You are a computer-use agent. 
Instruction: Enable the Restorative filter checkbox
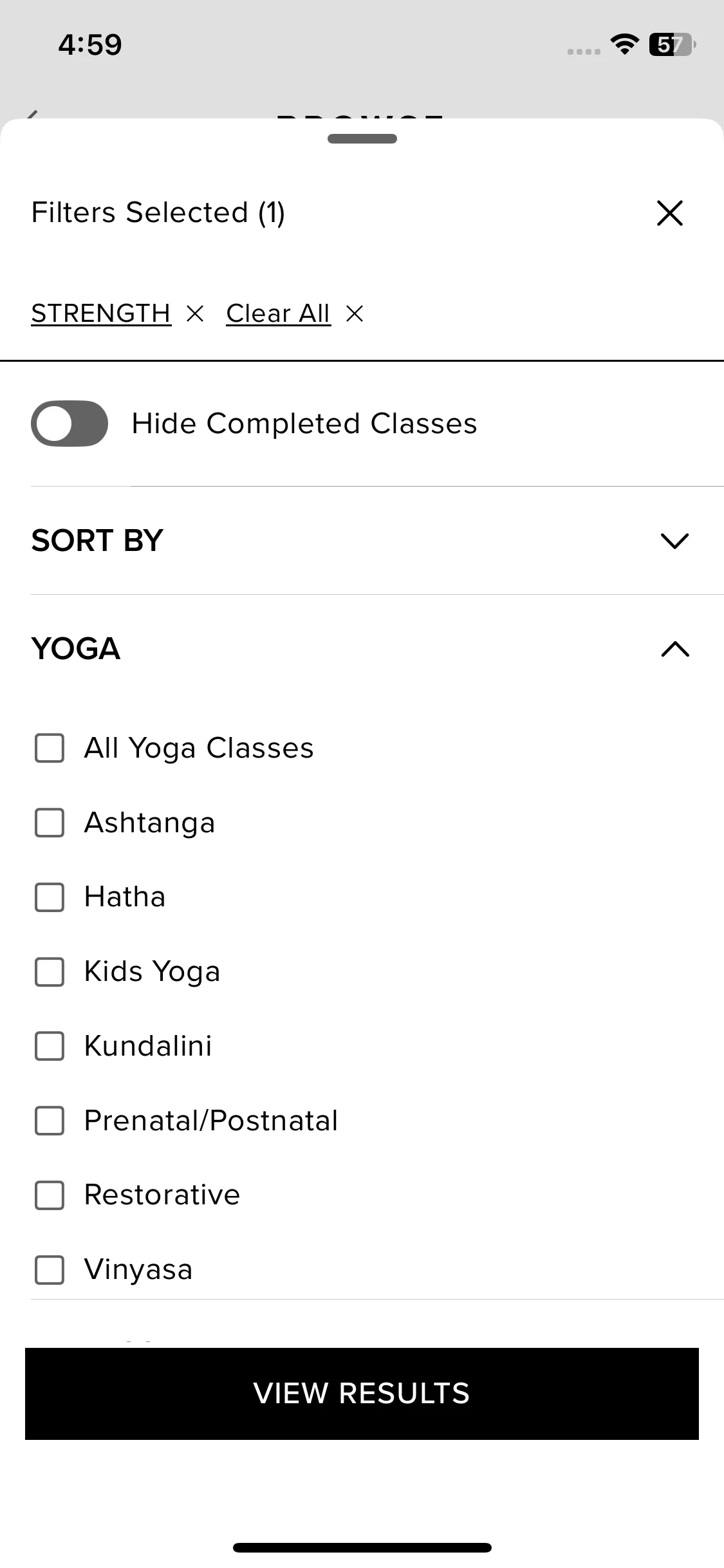tap(50, 1195)
